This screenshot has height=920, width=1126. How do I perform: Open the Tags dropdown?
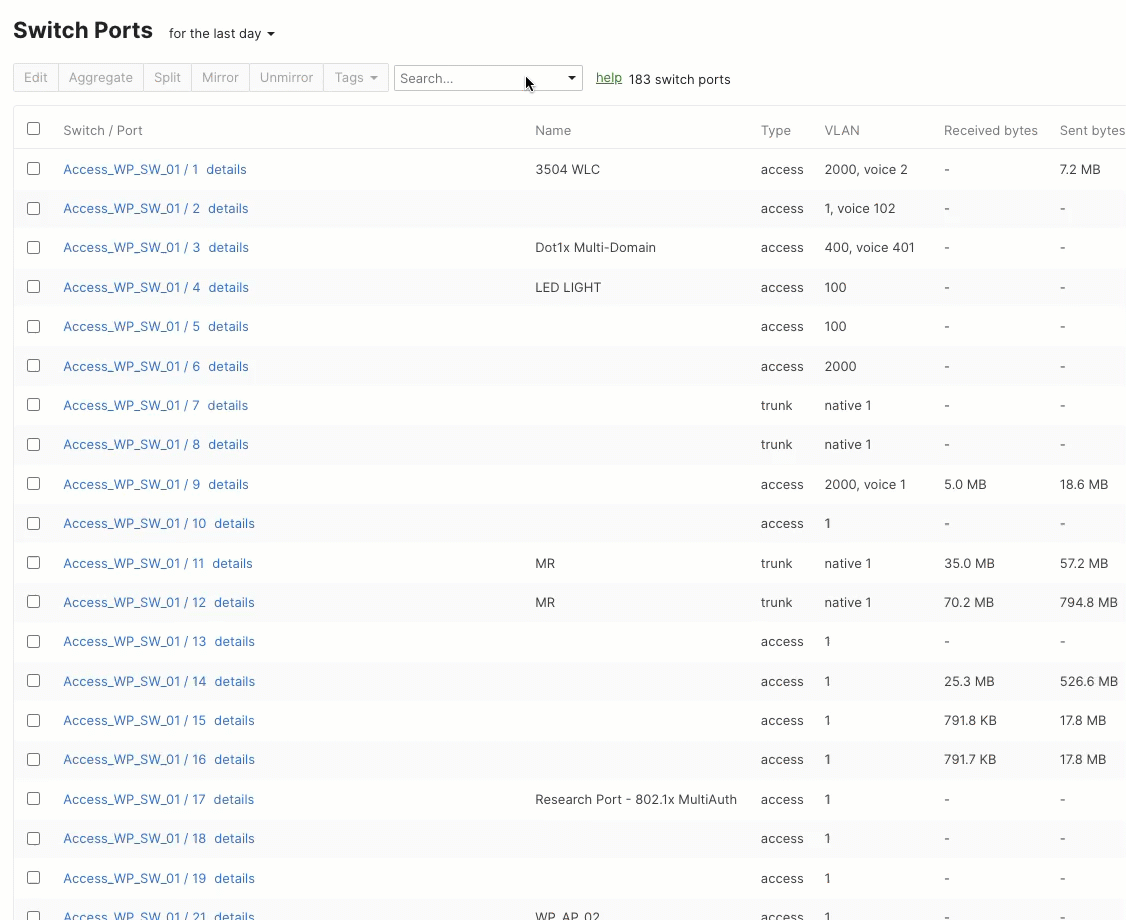355,77
